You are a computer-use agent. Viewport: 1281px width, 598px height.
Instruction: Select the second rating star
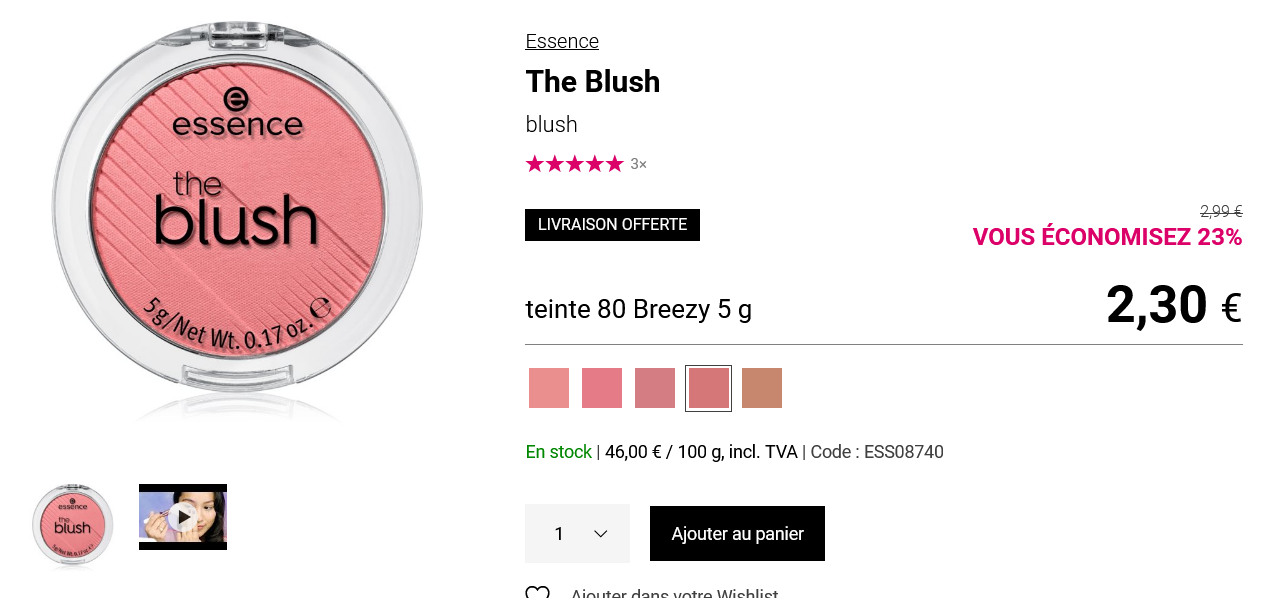point(555,163)
